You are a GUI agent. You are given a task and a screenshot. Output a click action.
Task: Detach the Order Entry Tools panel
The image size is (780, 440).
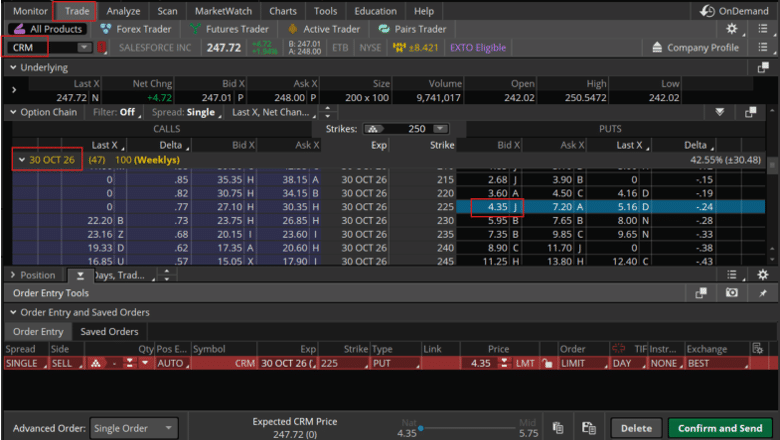701,293
